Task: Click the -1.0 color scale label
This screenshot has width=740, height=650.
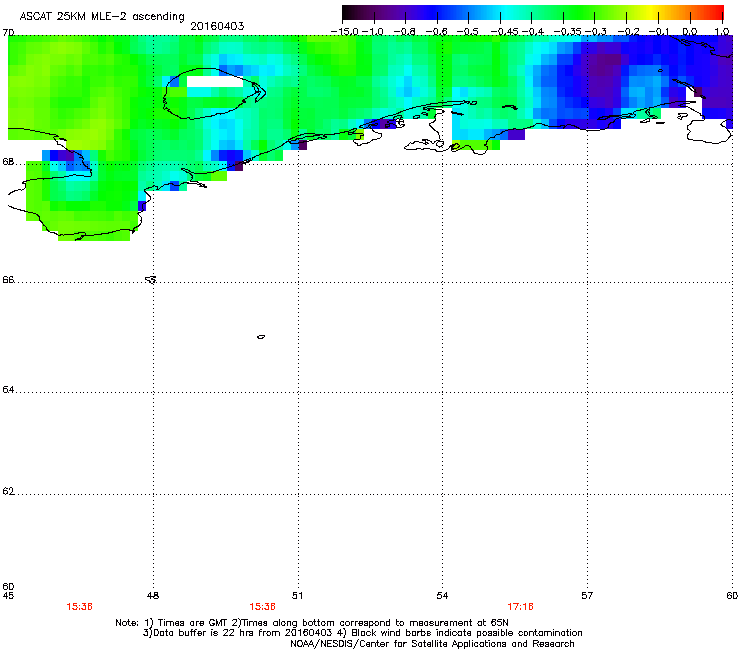Action: click(373, 32)
